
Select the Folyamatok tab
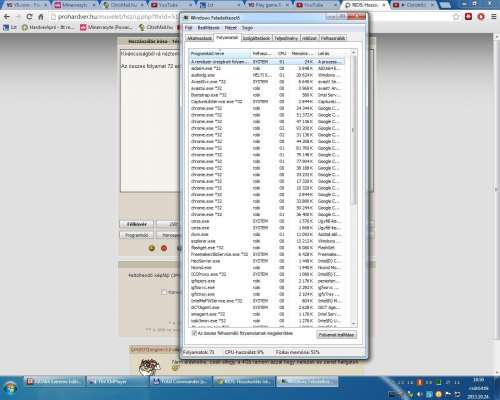(x=227, y=37)
